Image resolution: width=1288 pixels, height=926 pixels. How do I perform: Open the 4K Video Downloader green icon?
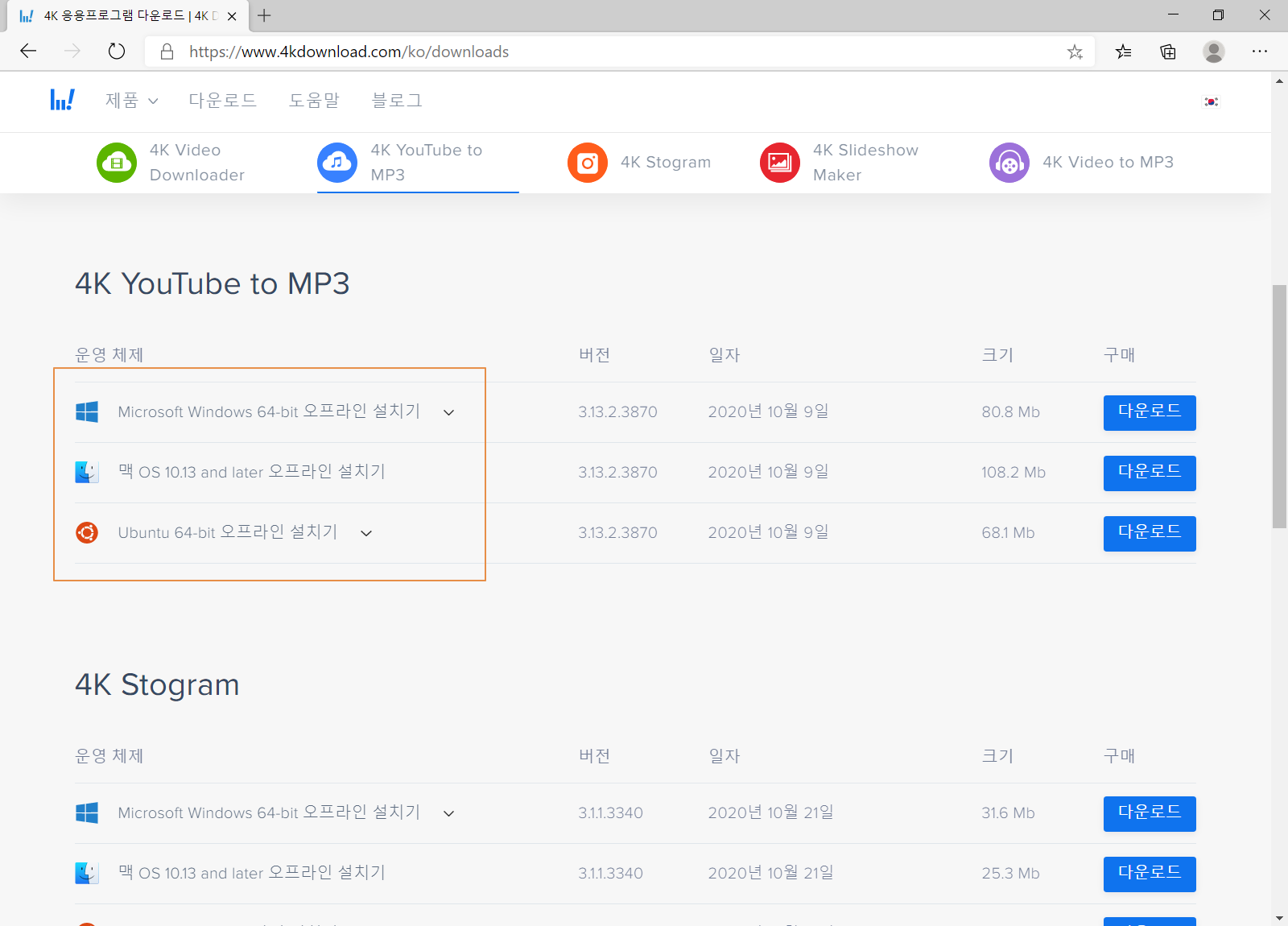click(117, 163)
